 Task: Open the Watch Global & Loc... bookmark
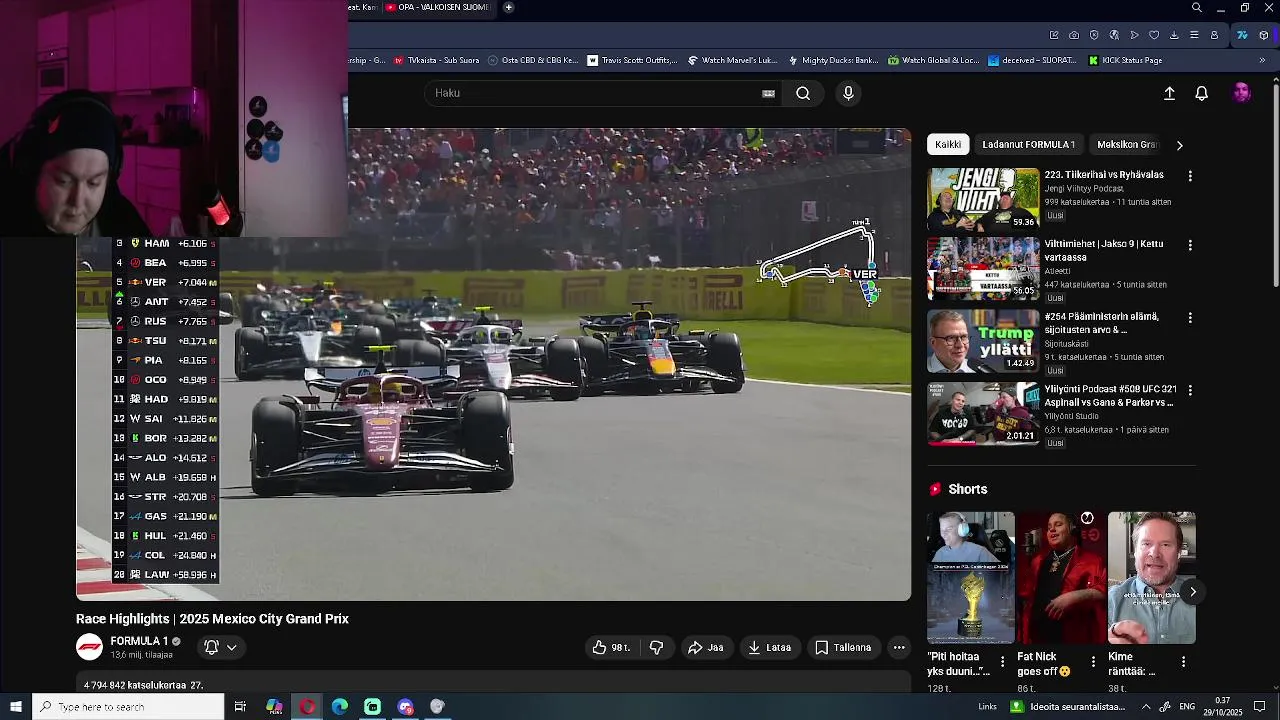[933, 60]
